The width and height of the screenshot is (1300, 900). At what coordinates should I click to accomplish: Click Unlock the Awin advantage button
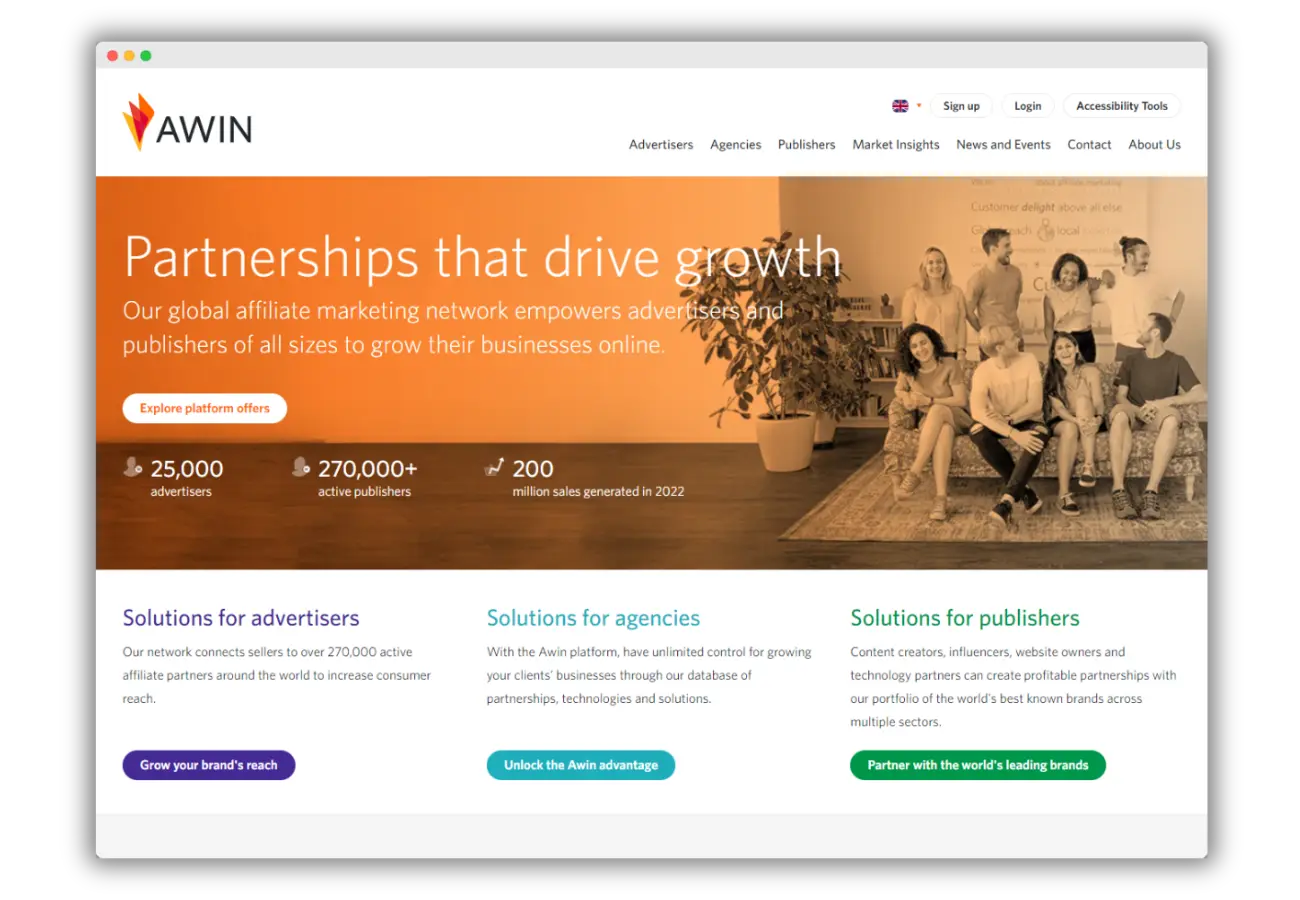pyautogui.click(x=581, y=765)
